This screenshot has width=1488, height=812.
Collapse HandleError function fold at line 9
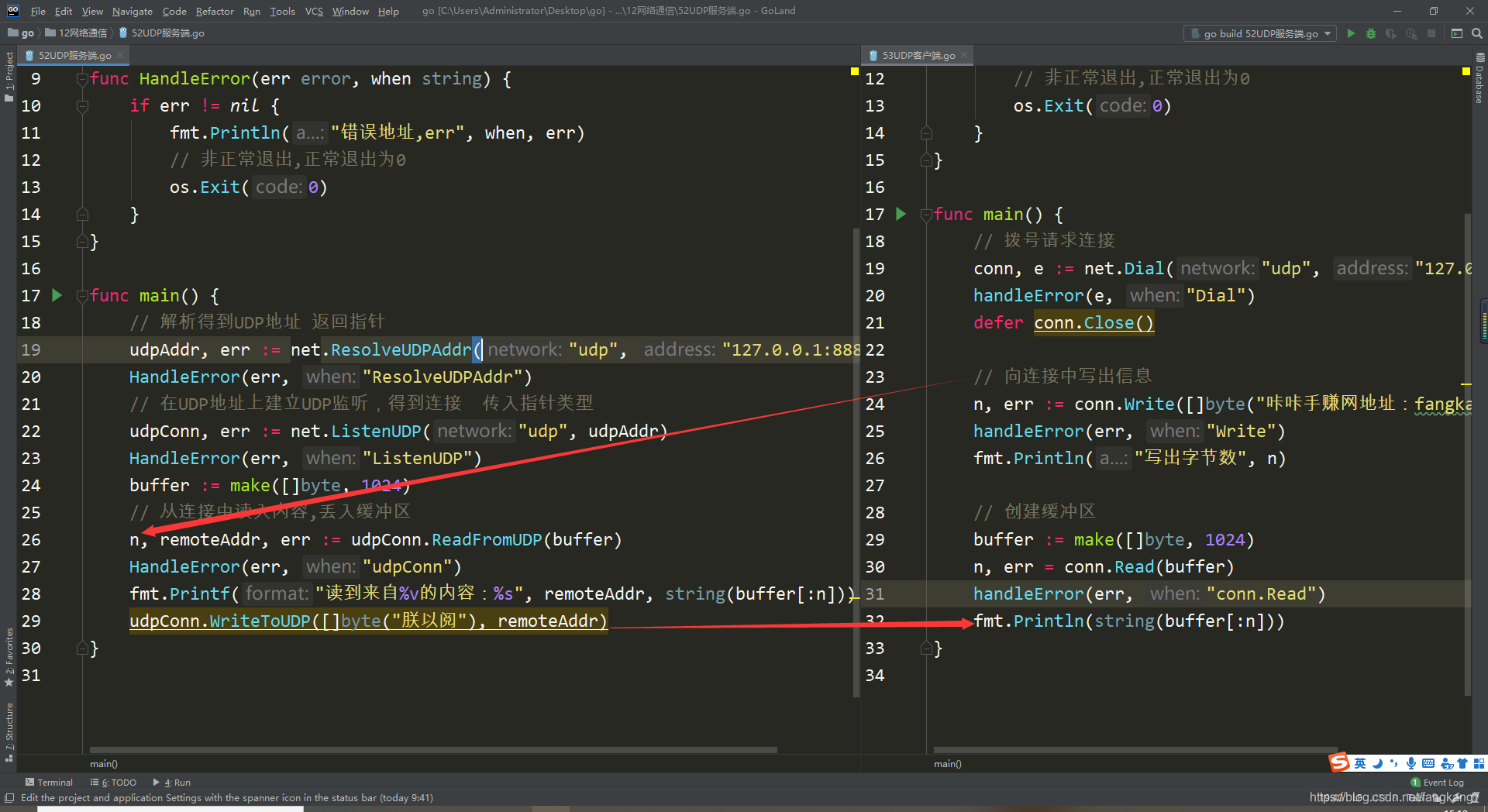coord(82,79)
